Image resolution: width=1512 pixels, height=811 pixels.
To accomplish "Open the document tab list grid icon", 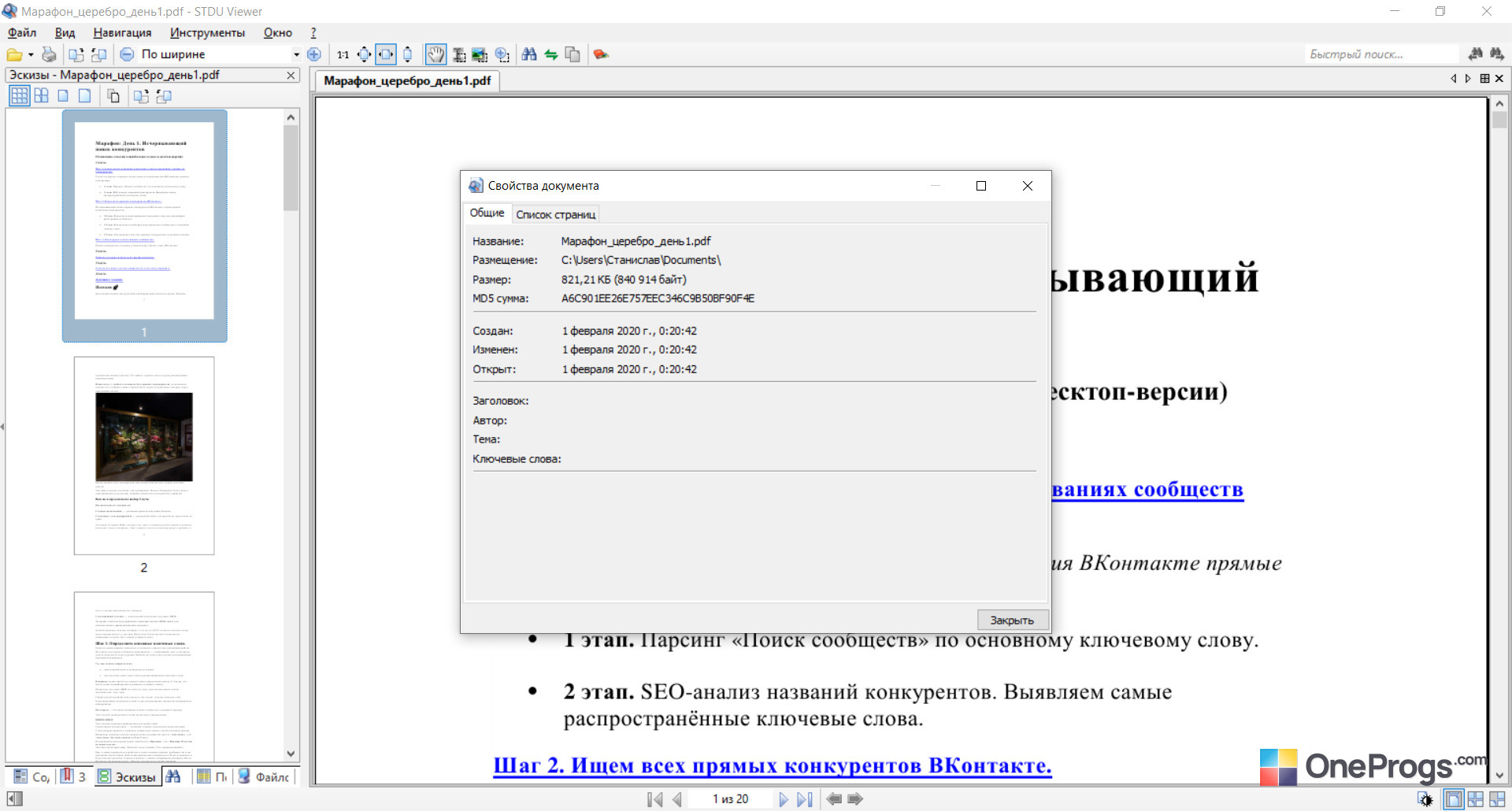I will click(1484, 79).
